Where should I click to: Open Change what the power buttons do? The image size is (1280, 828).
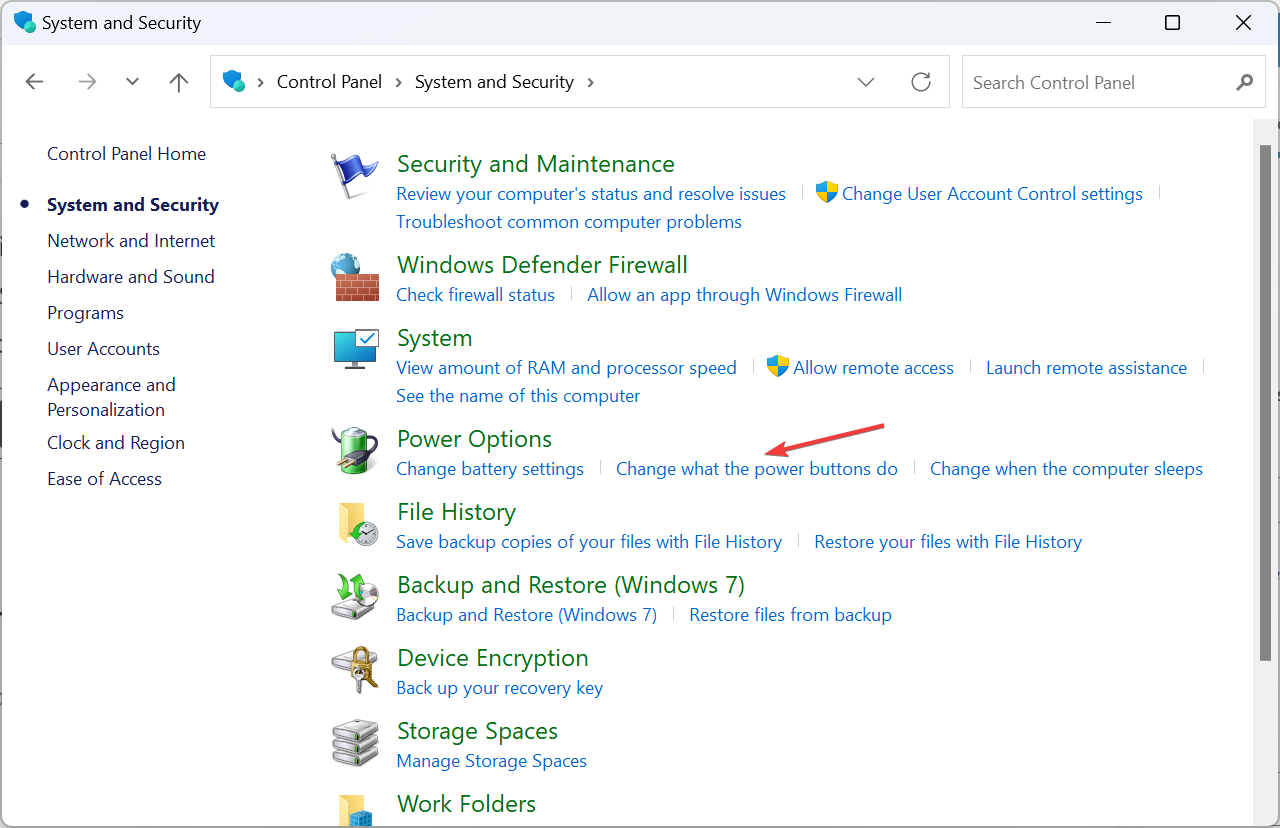[756, 469]
